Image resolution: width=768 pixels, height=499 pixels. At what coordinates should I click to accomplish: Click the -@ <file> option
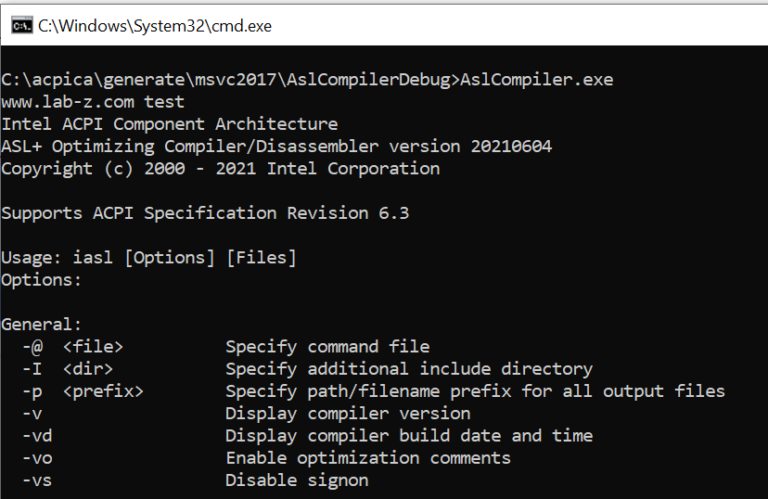pos(72,347)
